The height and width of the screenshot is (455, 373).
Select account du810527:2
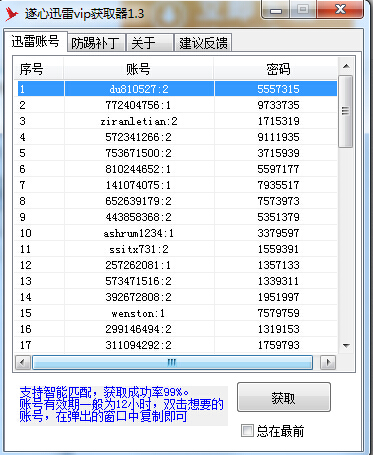pos(139,89)
